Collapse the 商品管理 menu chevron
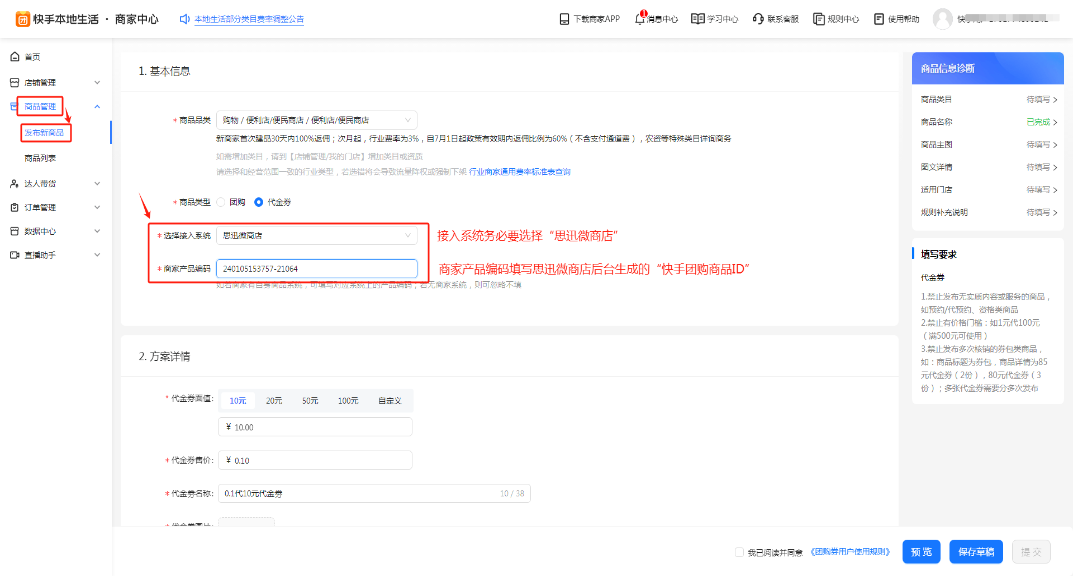 point(97,107)
